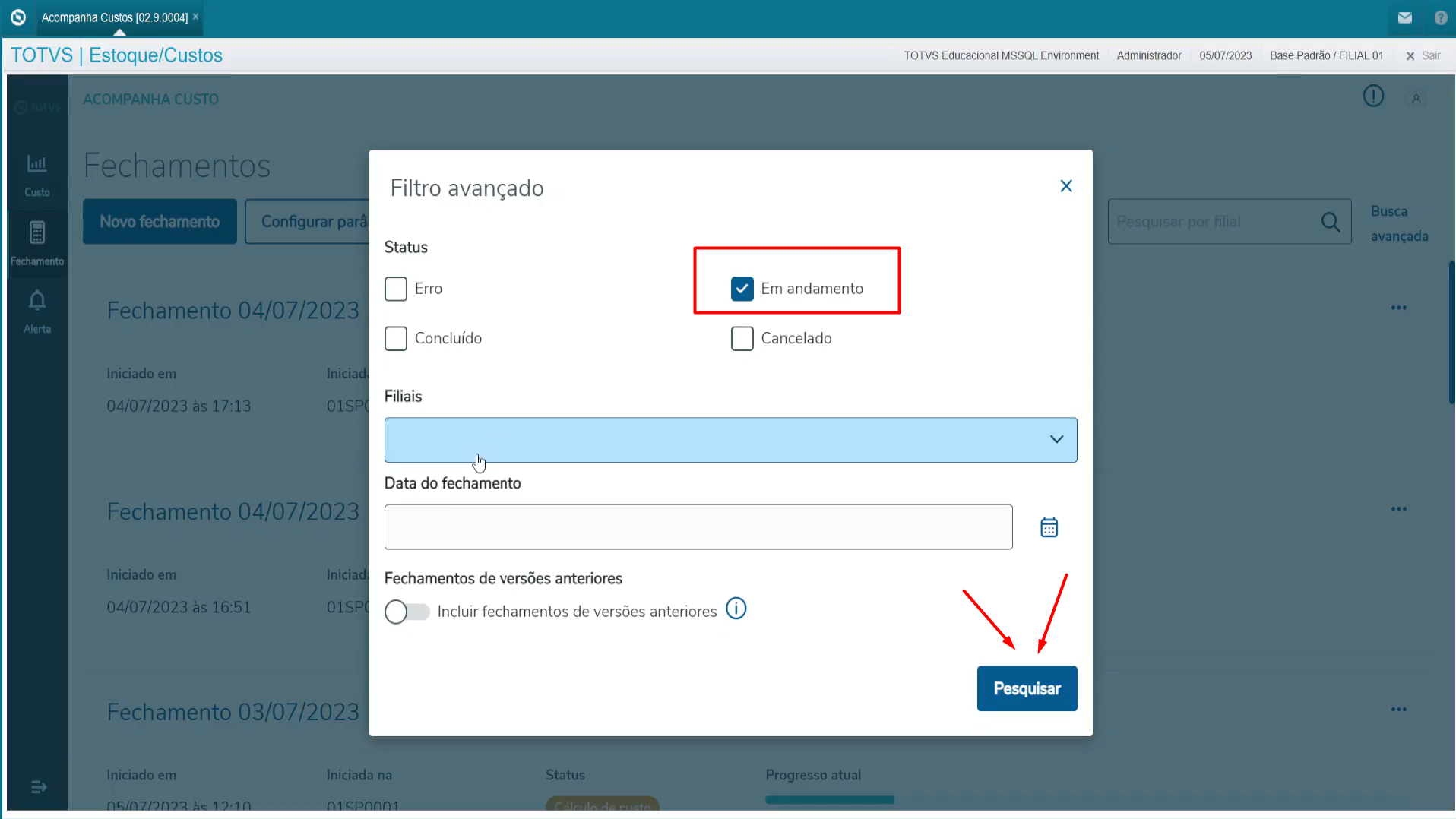The height and width of the screenshot is (819, 1456).
Task: Open the help question mark icon
Action: 1440,17
